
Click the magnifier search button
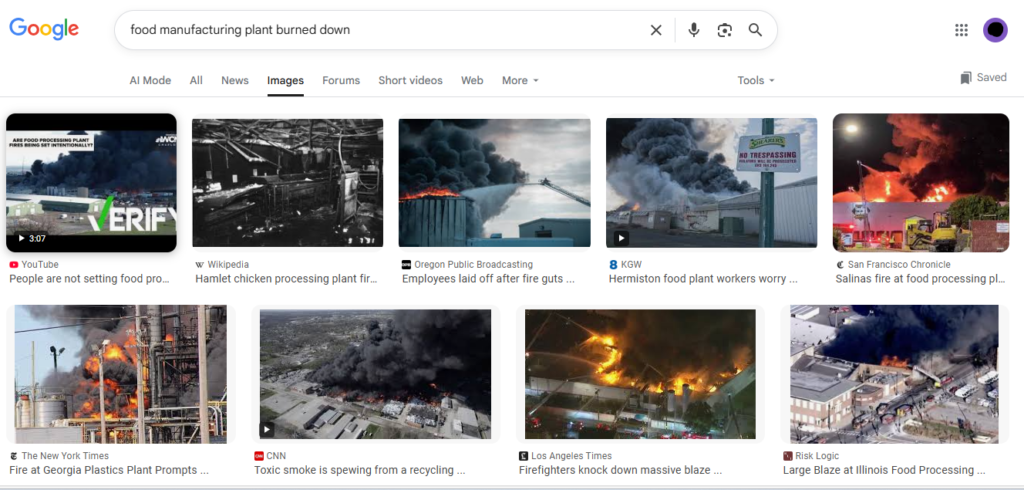tap(755, 30)
